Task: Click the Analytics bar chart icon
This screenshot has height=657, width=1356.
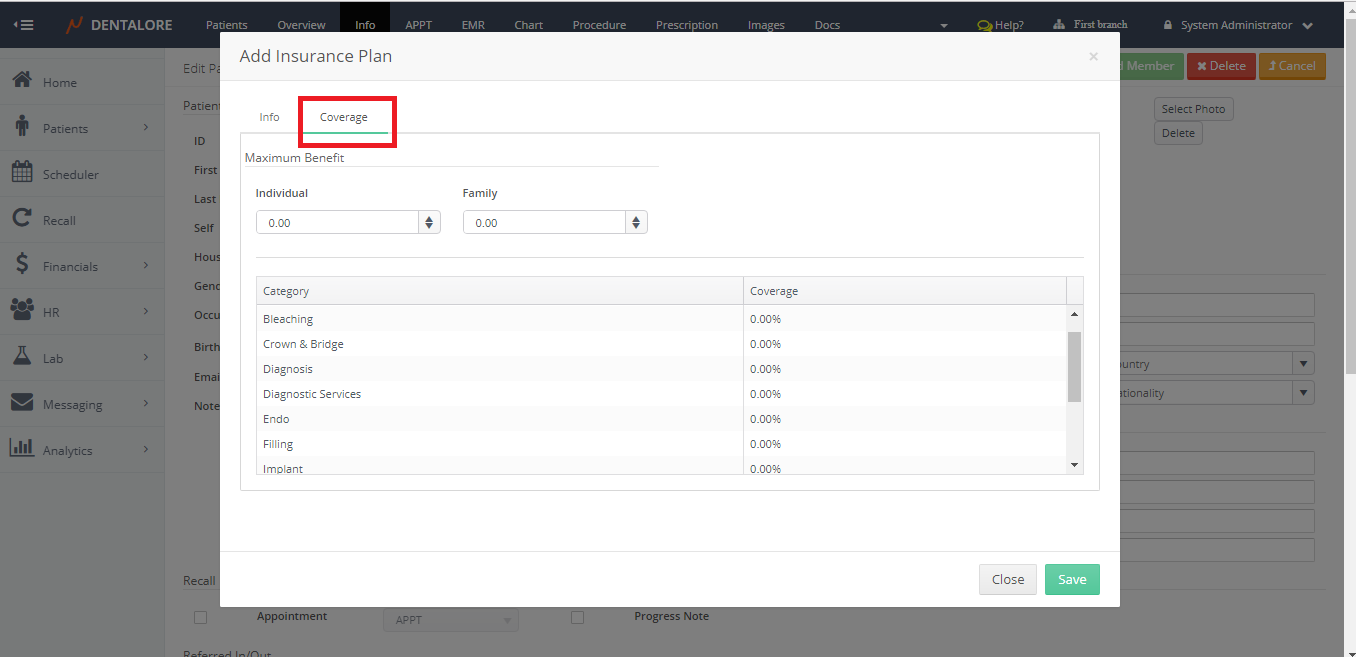Action: click(22, 449)
